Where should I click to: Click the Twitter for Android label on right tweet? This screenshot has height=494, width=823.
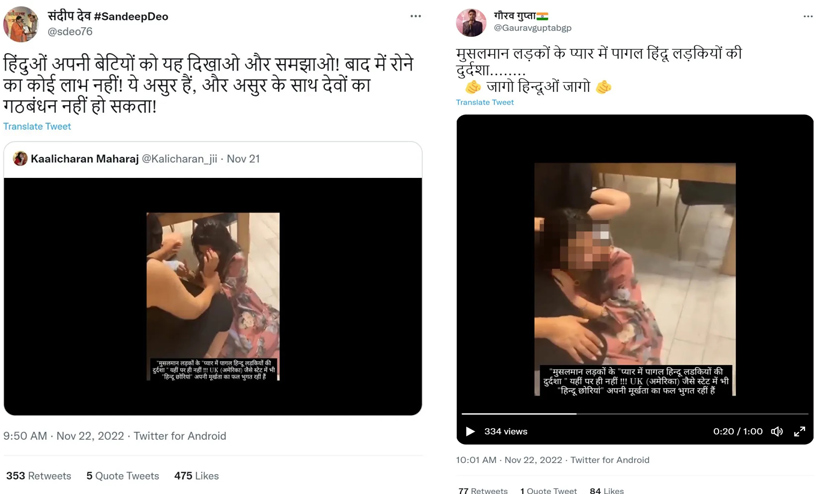(609, 460)
